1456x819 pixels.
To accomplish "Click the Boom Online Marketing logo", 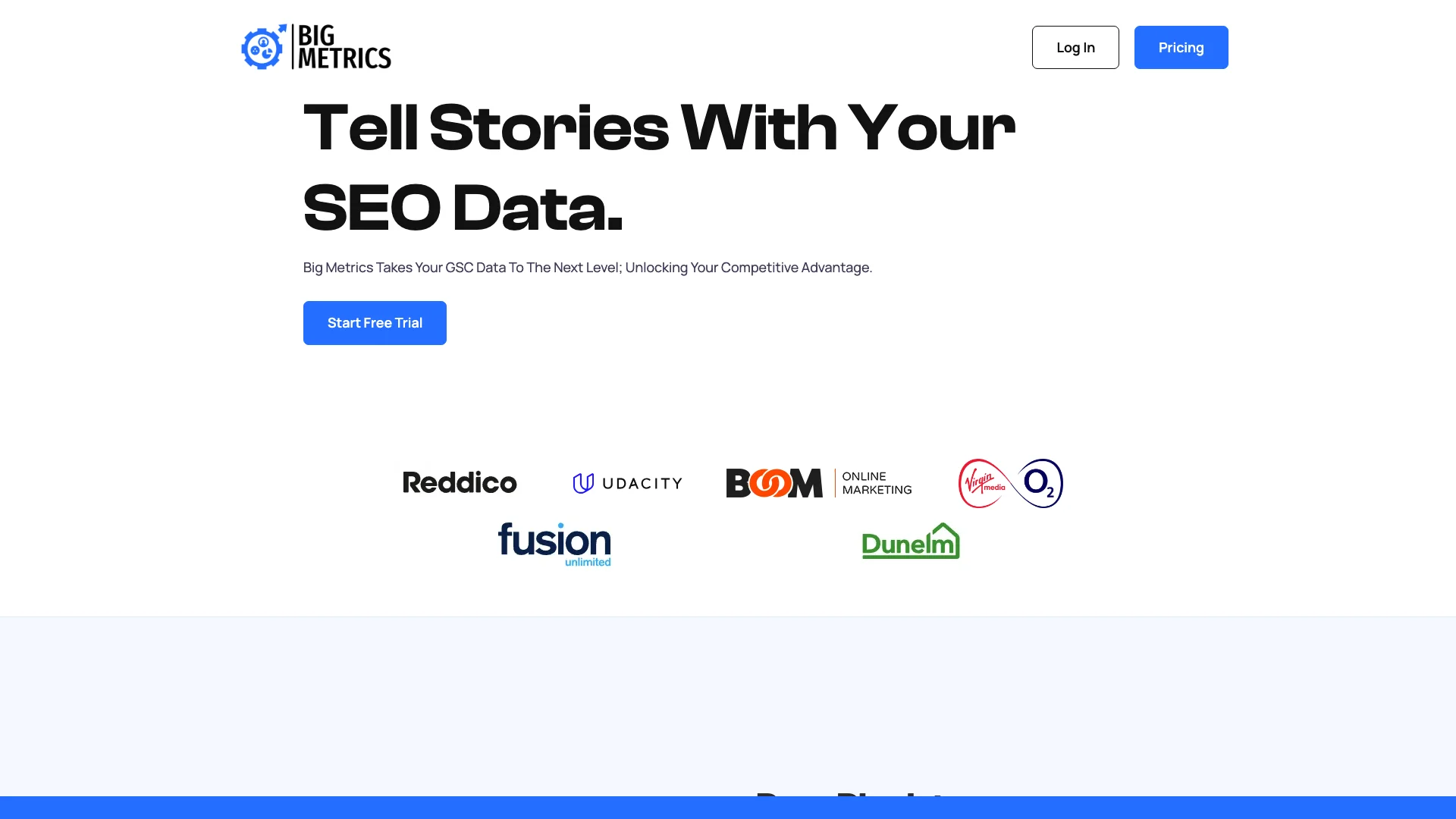I will (x=818, y=482).
